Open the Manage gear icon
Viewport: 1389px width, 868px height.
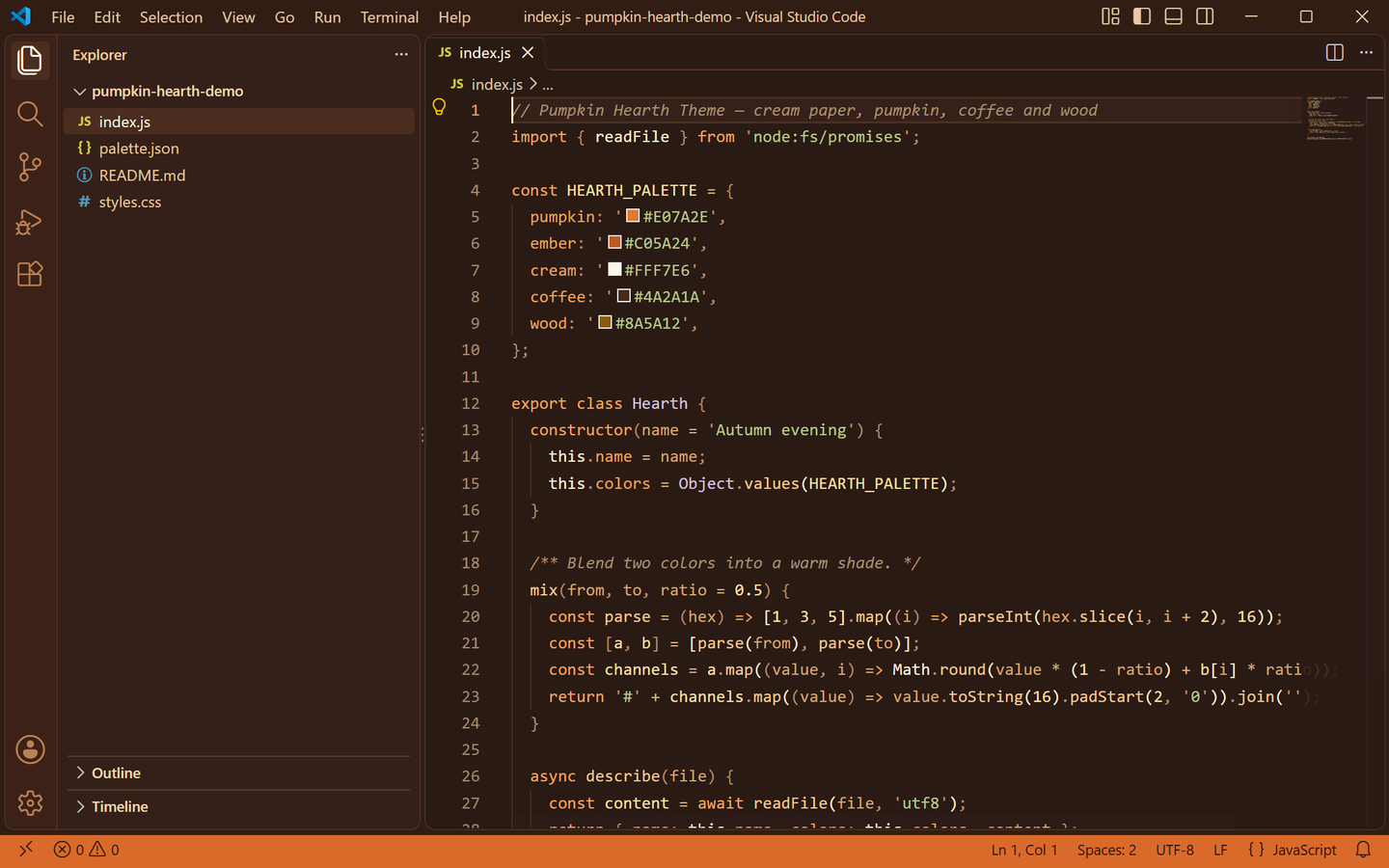30,802
